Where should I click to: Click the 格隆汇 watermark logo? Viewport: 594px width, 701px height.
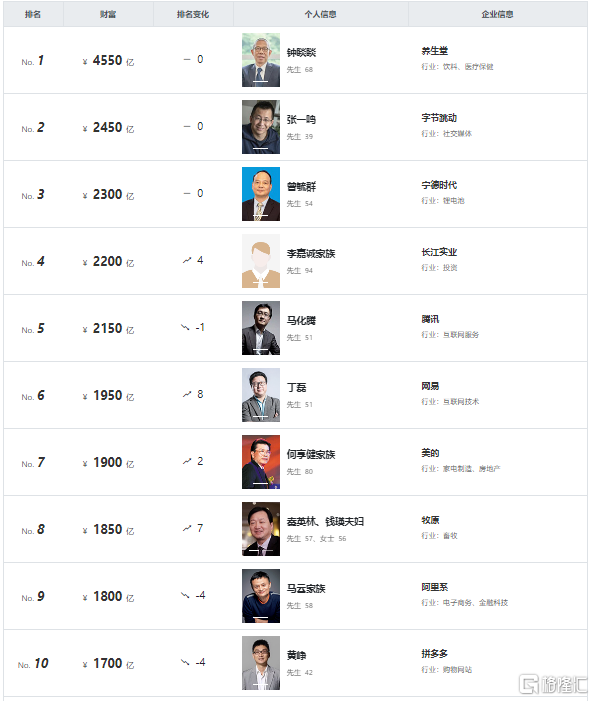(553, 684)
